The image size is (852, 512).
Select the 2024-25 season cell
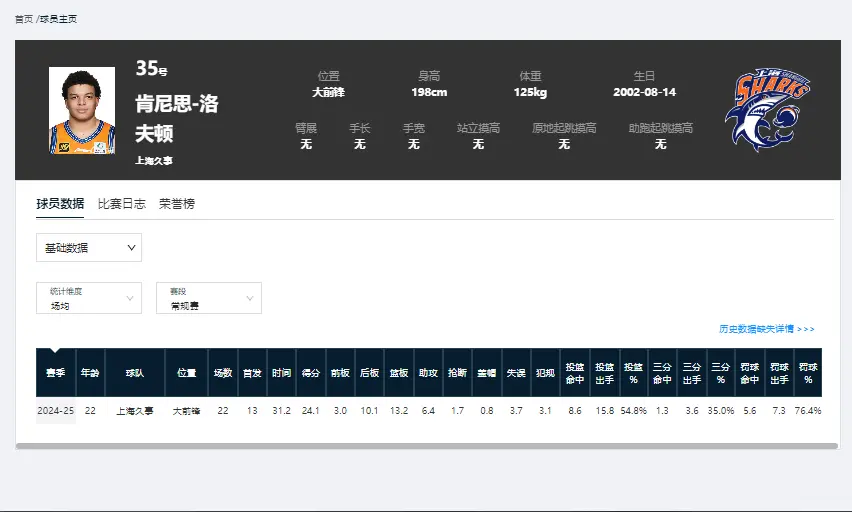55,411
